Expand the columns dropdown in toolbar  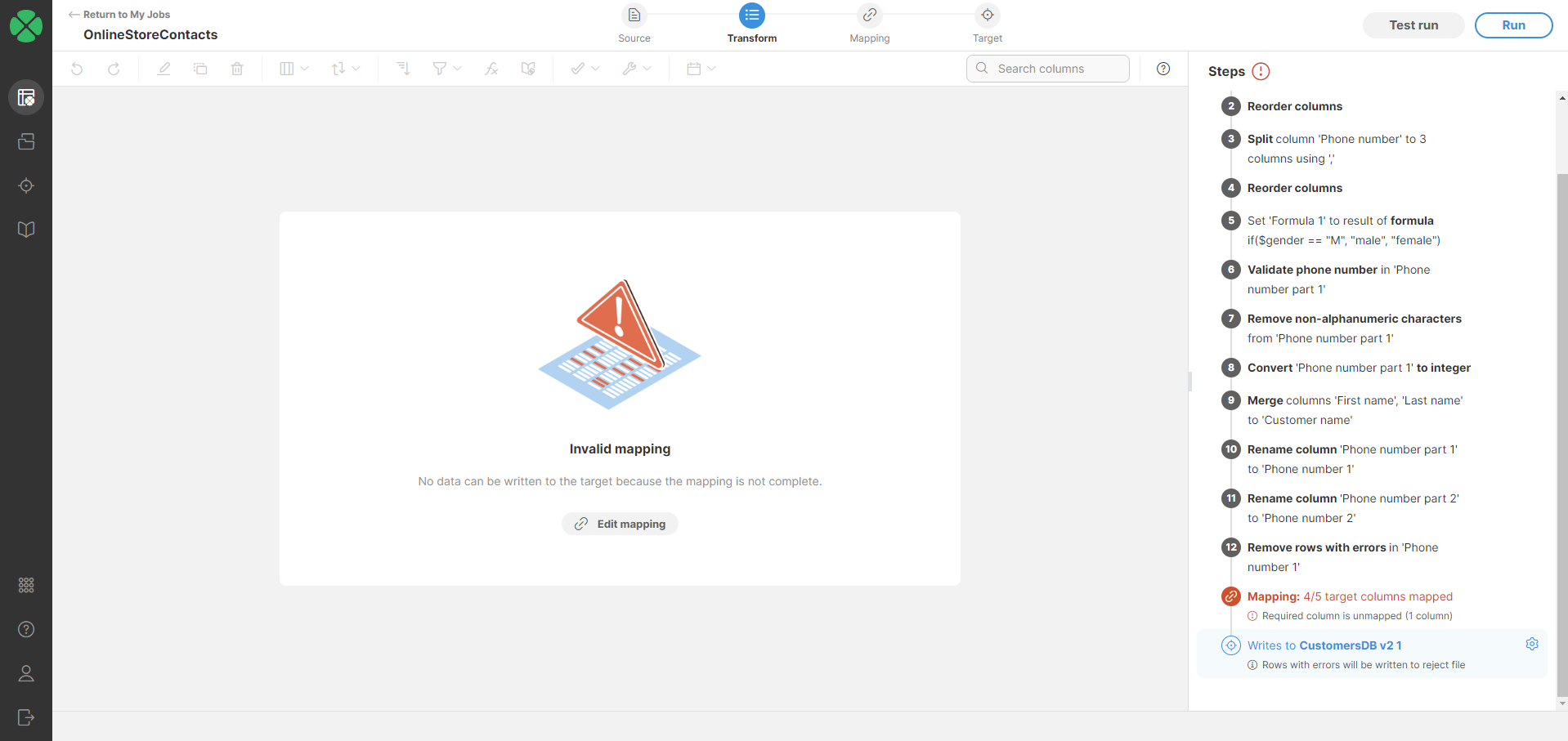293,69
